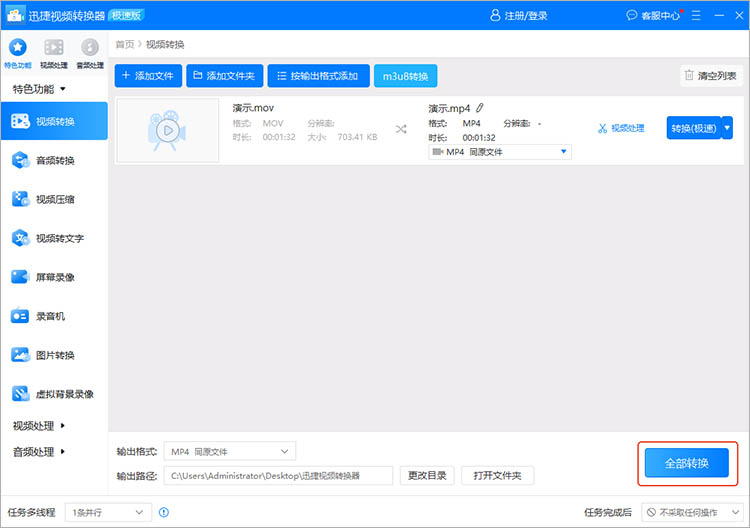Open 图片转换 from the sidebar
Image resolution: width=750 pixels, height=528 pixels.
pos(54,355)
